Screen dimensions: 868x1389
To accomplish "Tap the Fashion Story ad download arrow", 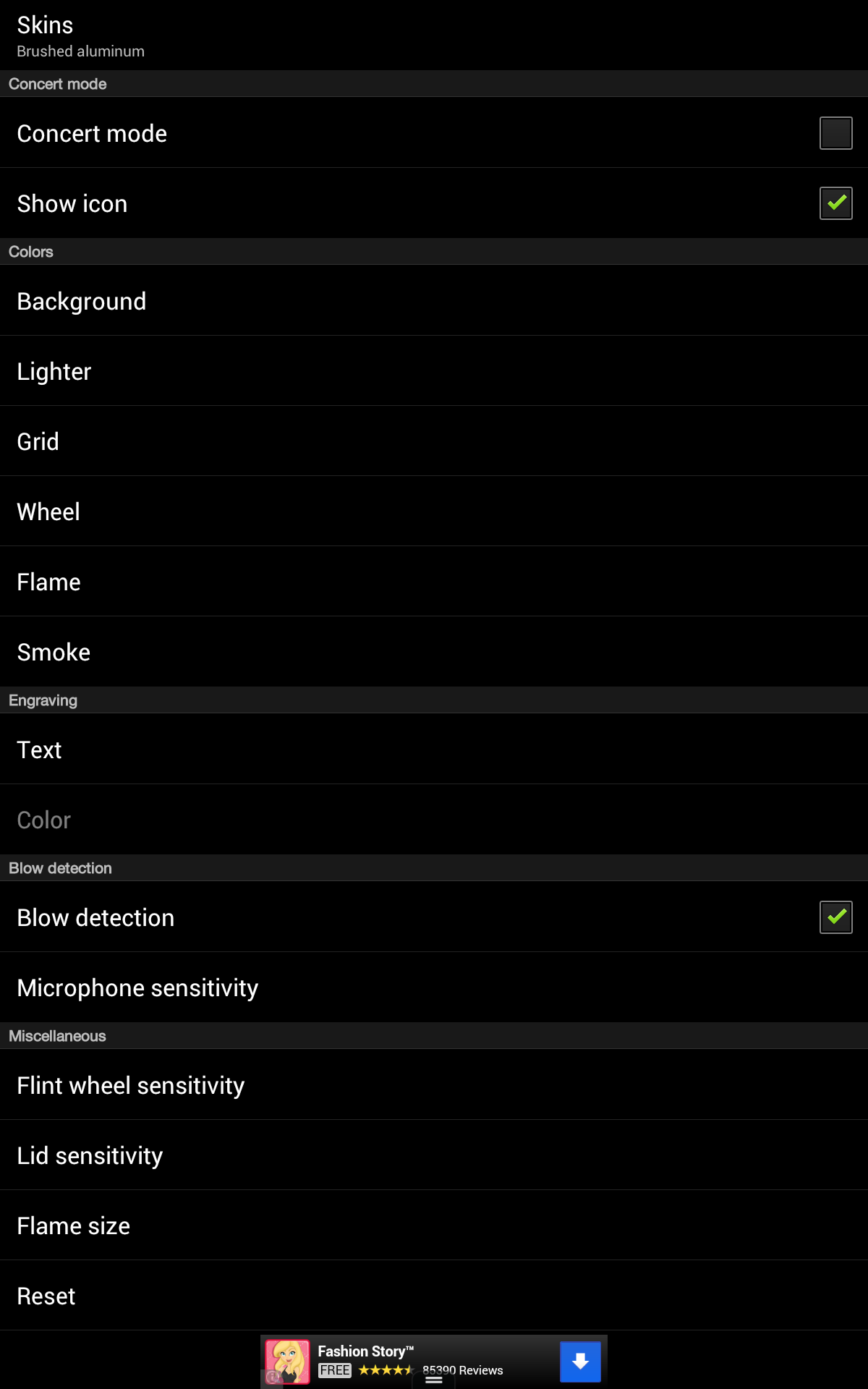I will 579,1362.
